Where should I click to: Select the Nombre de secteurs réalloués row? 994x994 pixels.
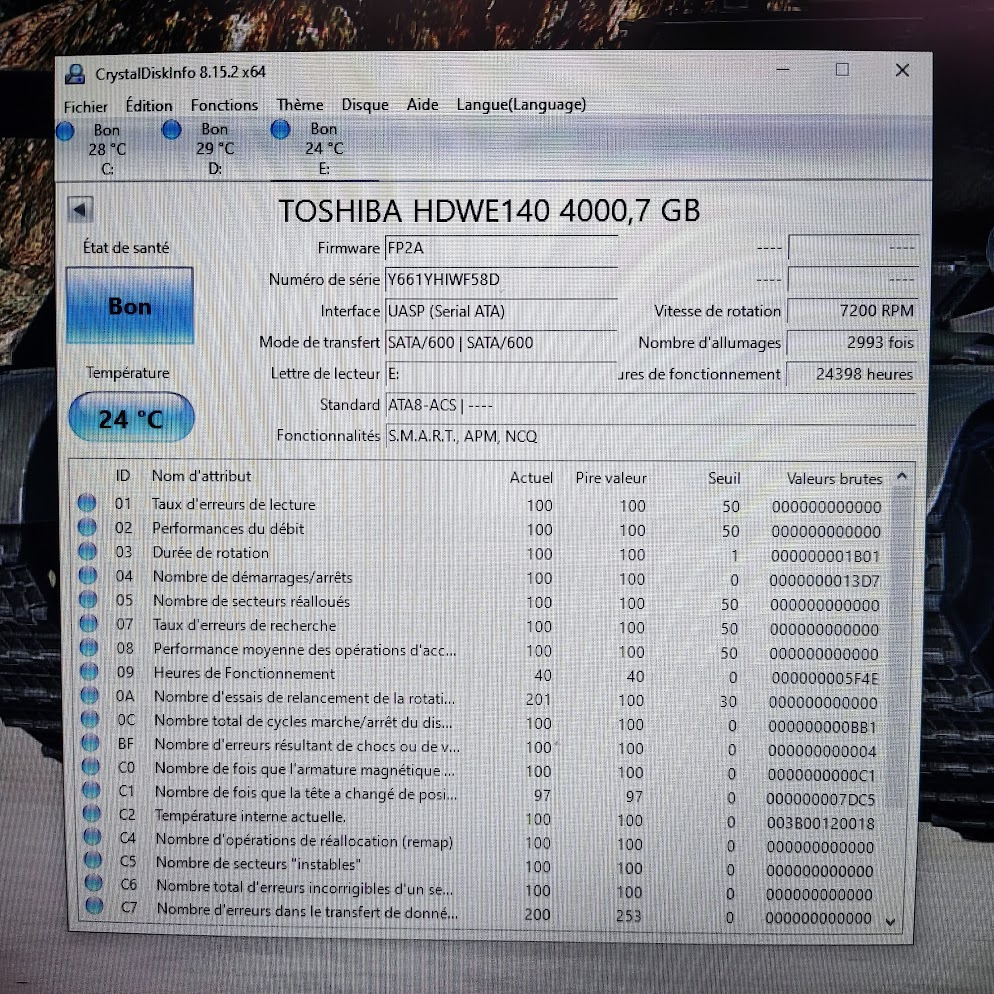pos(480,602)
